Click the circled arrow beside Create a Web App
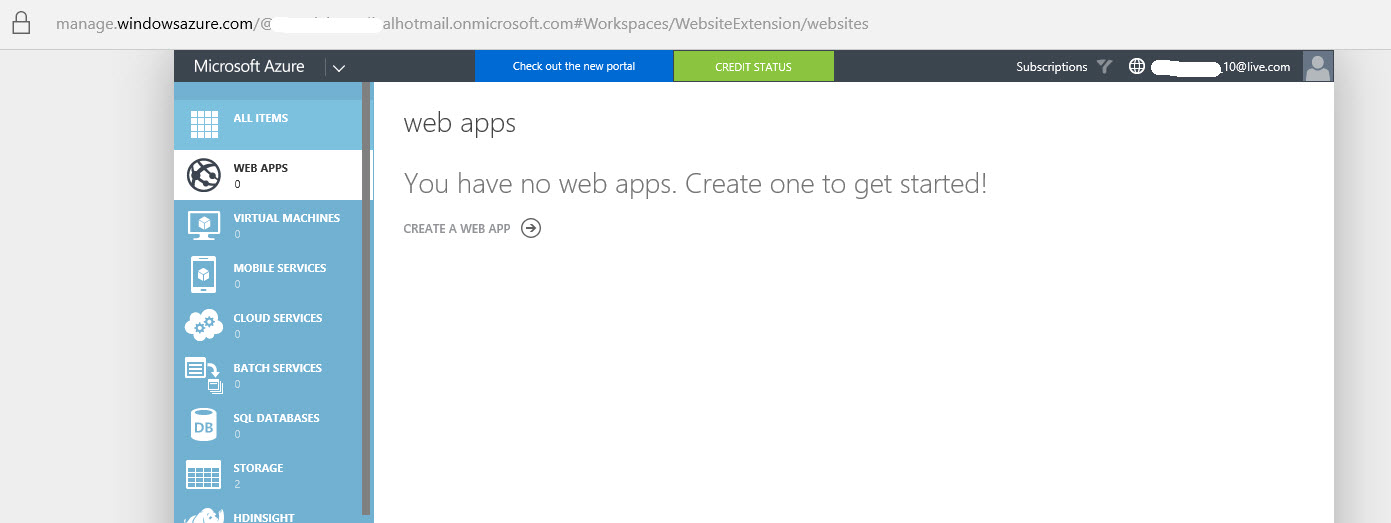 (x=532, y=228)
